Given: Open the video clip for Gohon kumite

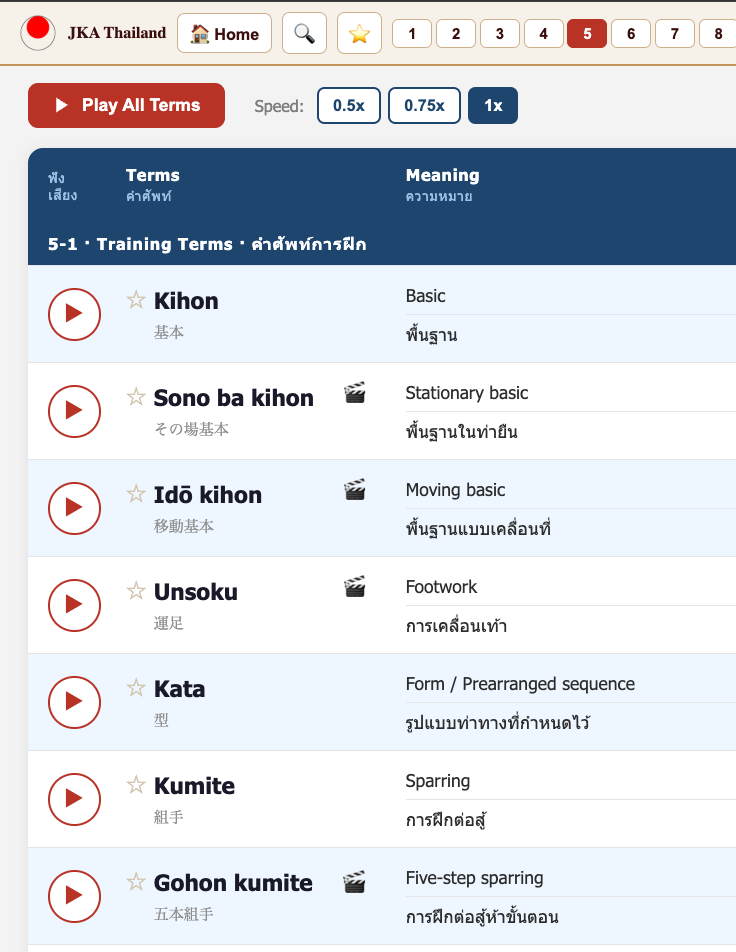Looking at the screenshot, I should [355, 882].
